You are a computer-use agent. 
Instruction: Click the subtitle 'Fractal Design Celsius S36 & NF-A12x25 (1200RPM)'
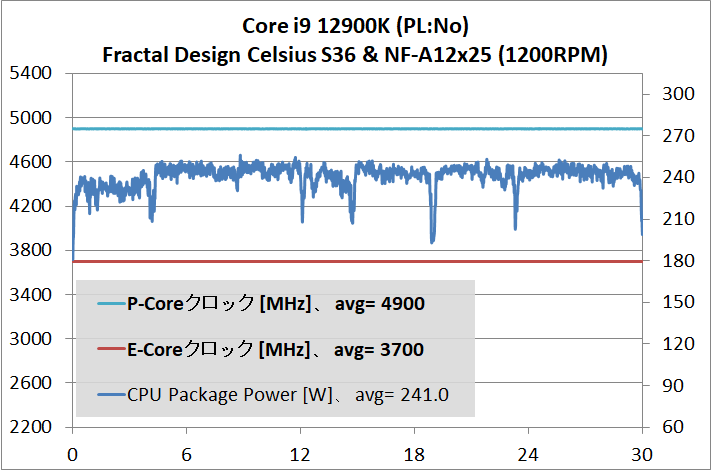coord(355,55)
